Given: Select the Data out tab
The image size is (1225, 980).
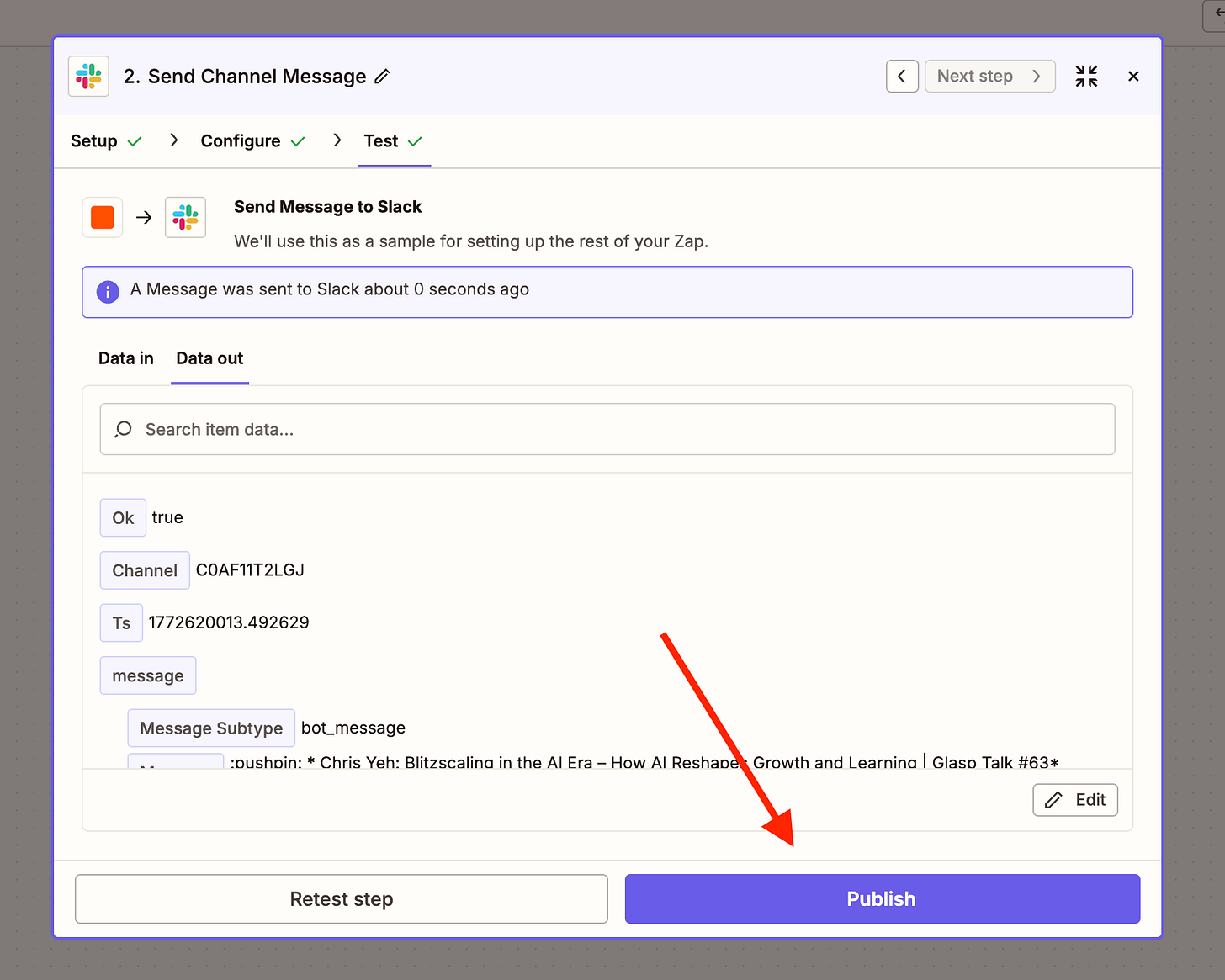Looking at the screenshot, I should pos(209,358).
